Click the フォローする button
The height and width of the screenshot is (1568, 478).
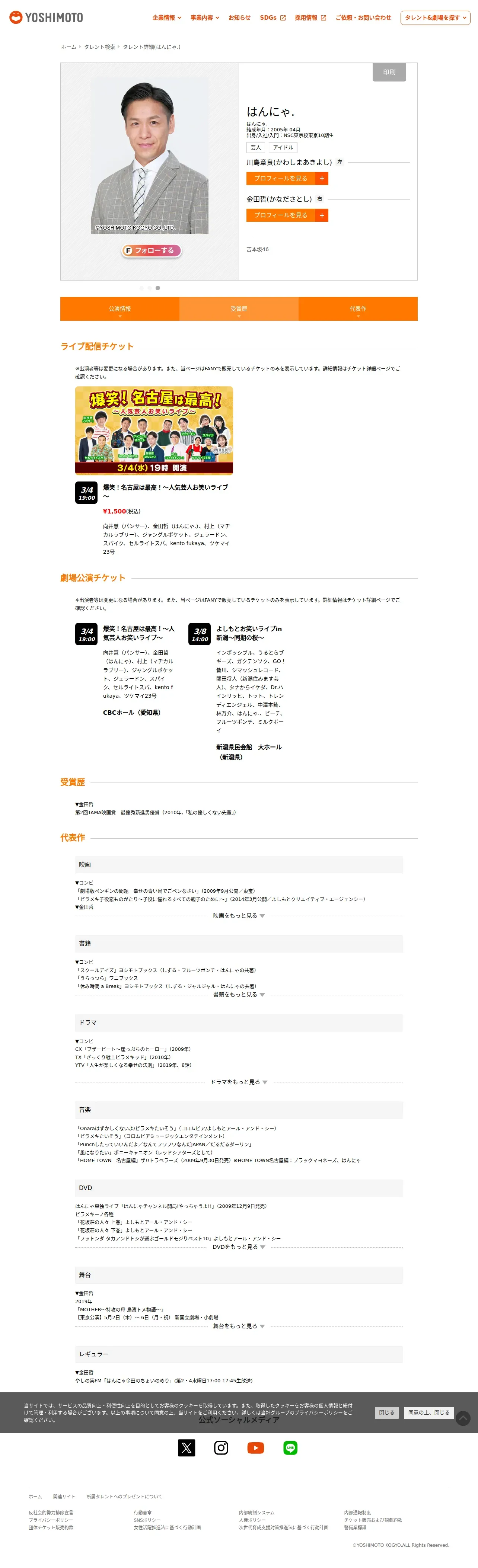(x=152, y=250)
